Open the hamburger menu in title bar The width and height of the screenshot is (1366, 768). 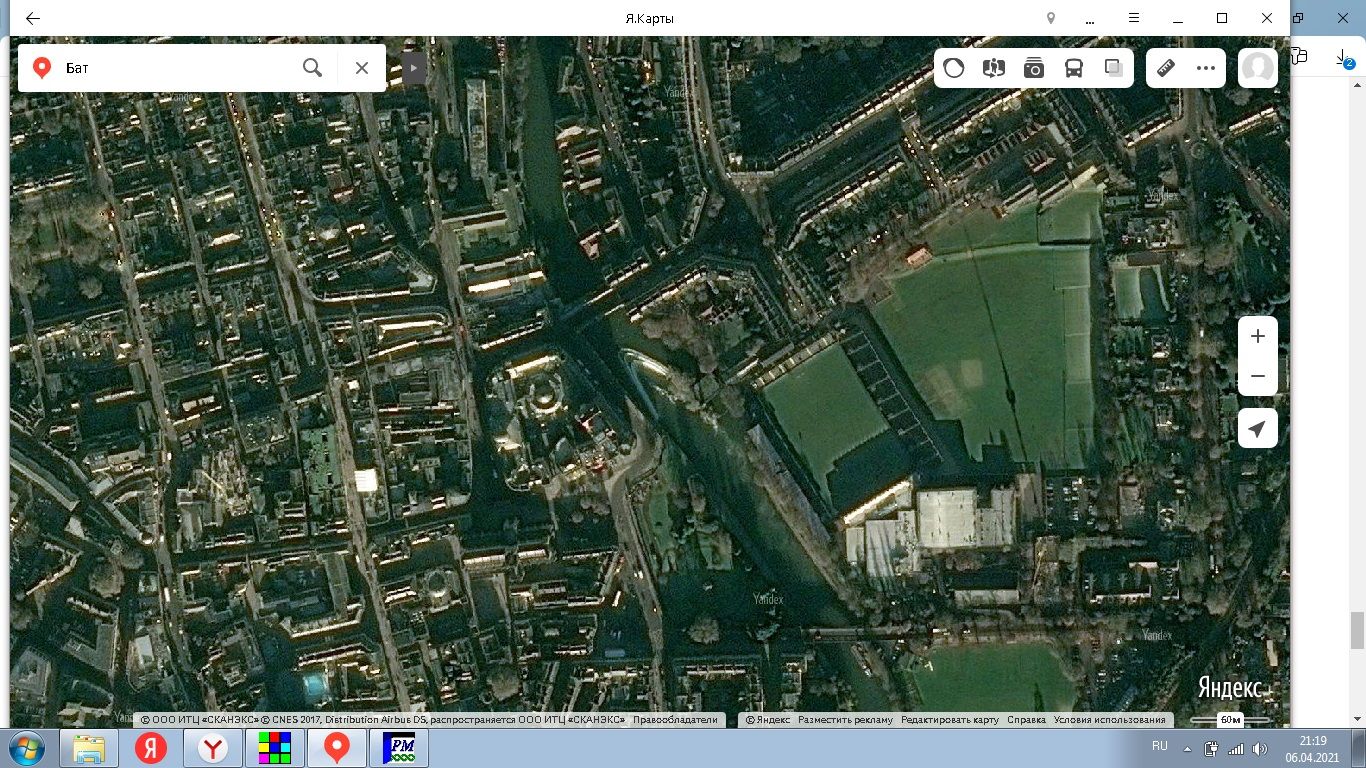coord(1134,18)
